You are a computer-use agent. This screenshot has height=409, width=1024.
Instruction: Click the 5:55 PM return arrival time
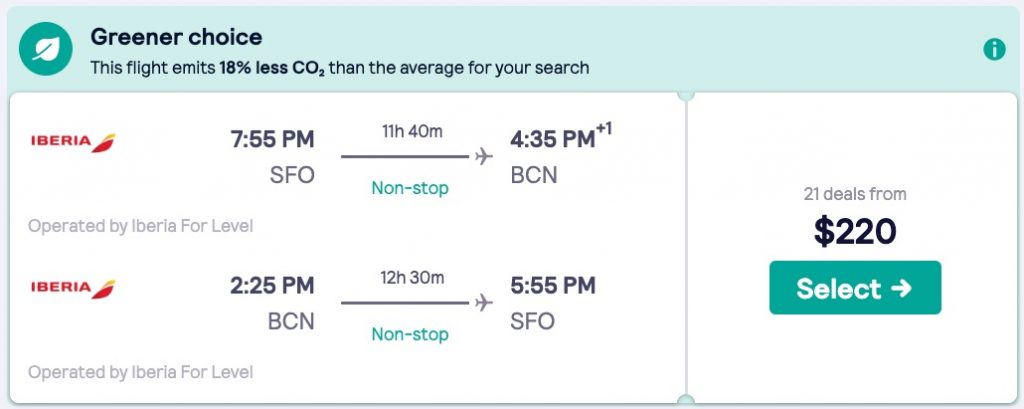coord(551,286)
